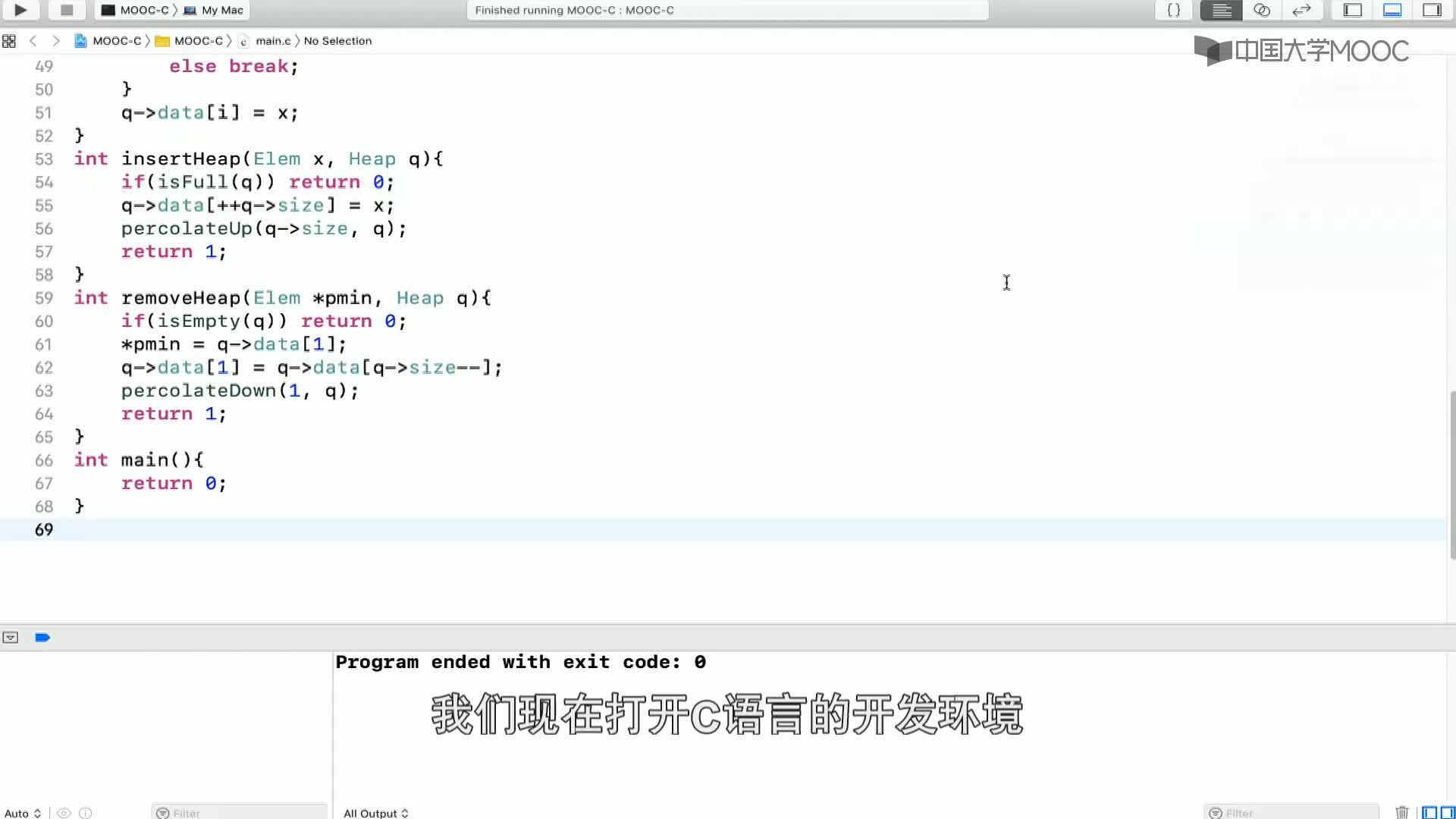The width and height of the screenshot is (1456, 819).
Task: Click 'return 0;' on line 67
Action: (x=174, y=484)
